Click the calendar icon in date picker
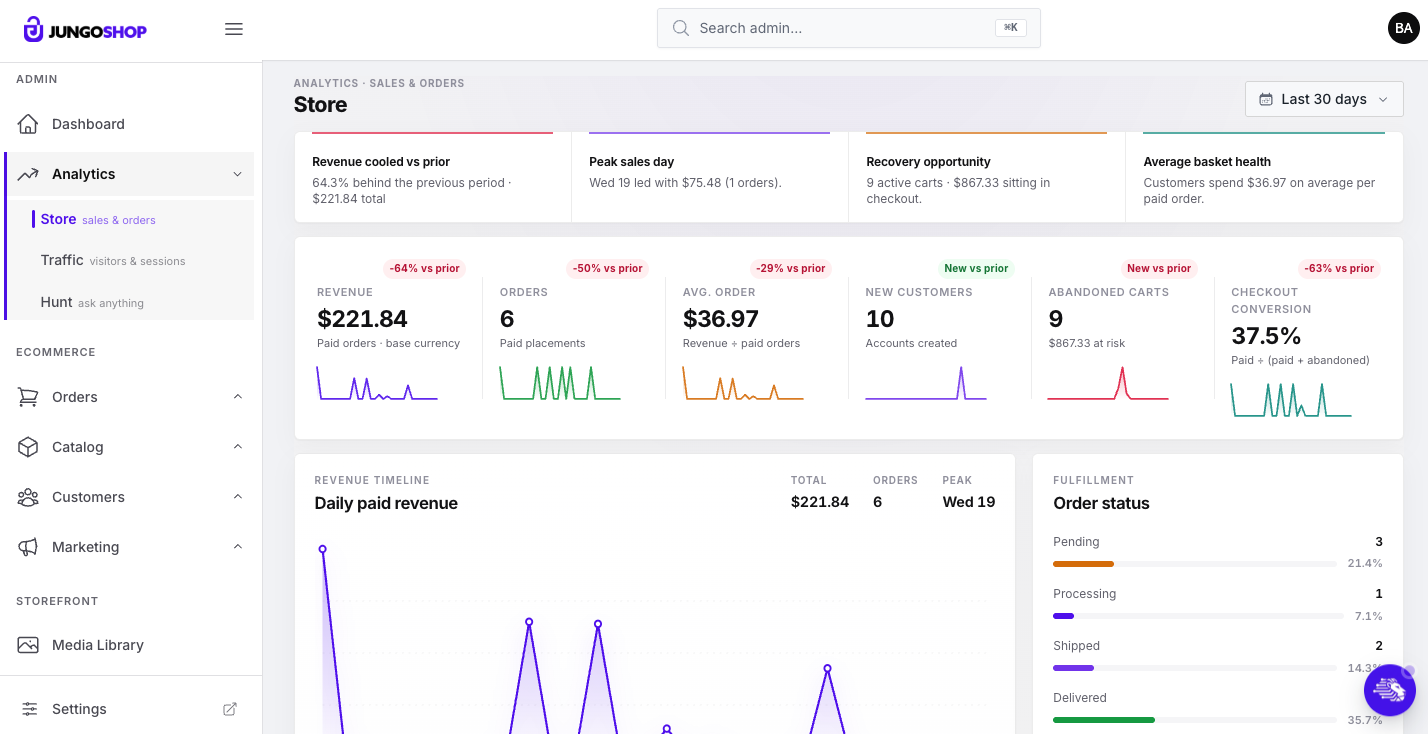The image size is (1428, 734). [x=1266, y=99]
